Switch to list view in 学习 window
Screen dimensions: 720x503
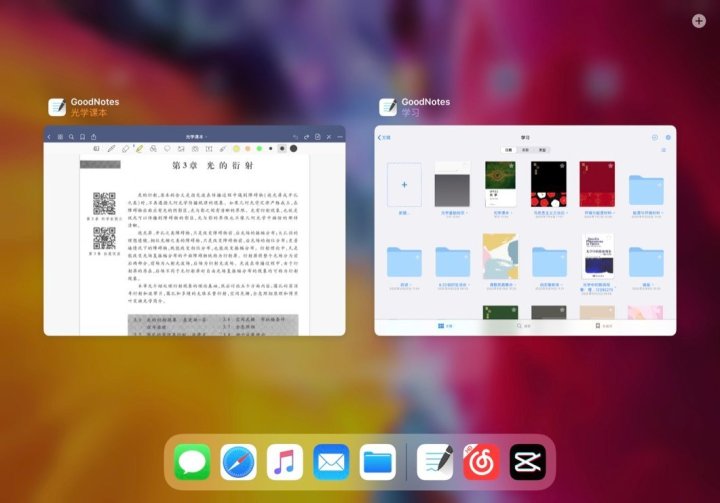click(x=664, y=150)
